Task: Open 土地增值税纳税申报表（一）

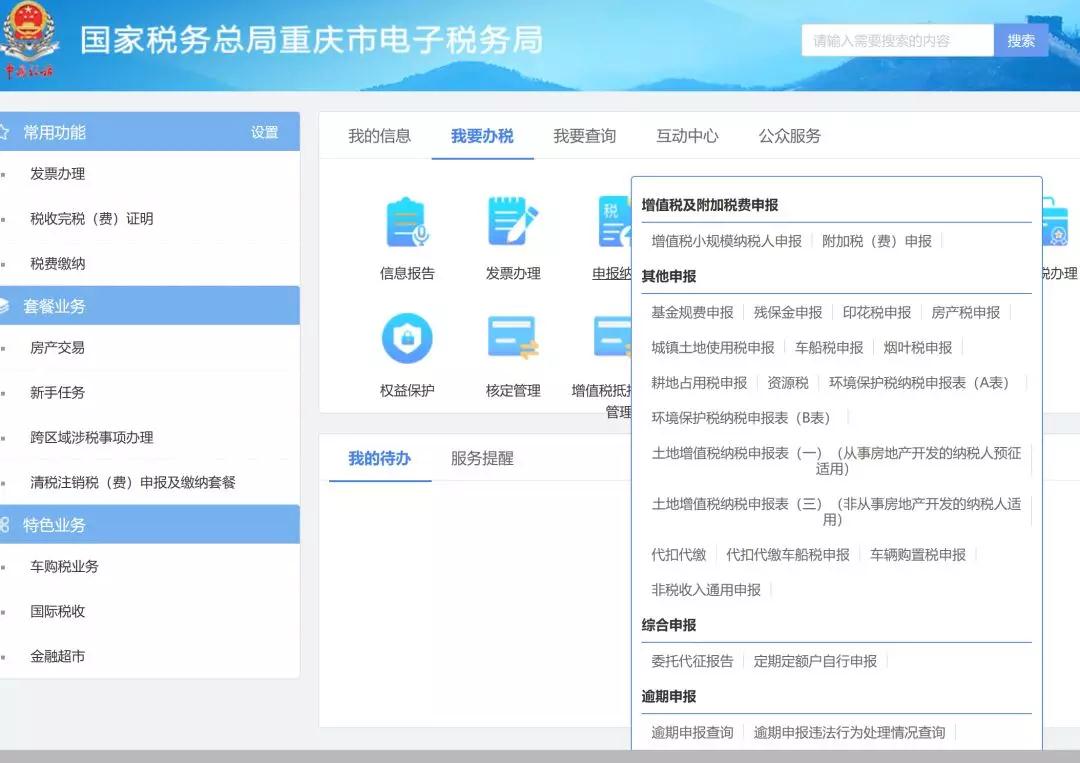Action: pos(836,461)
